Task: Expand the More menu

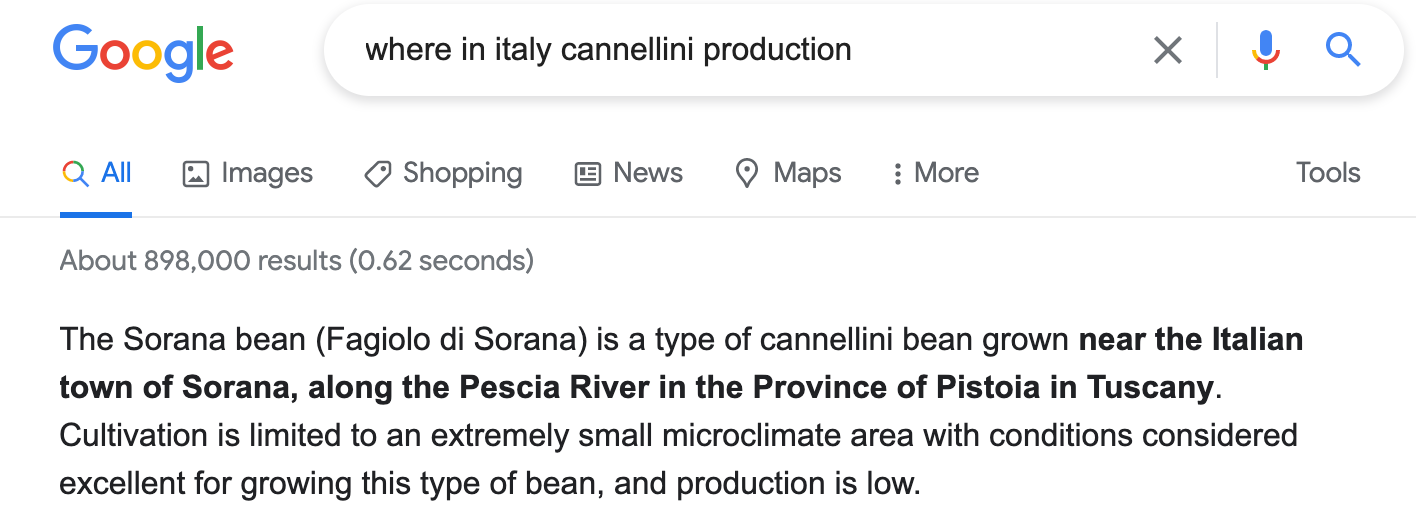Action: click(946, 173)
